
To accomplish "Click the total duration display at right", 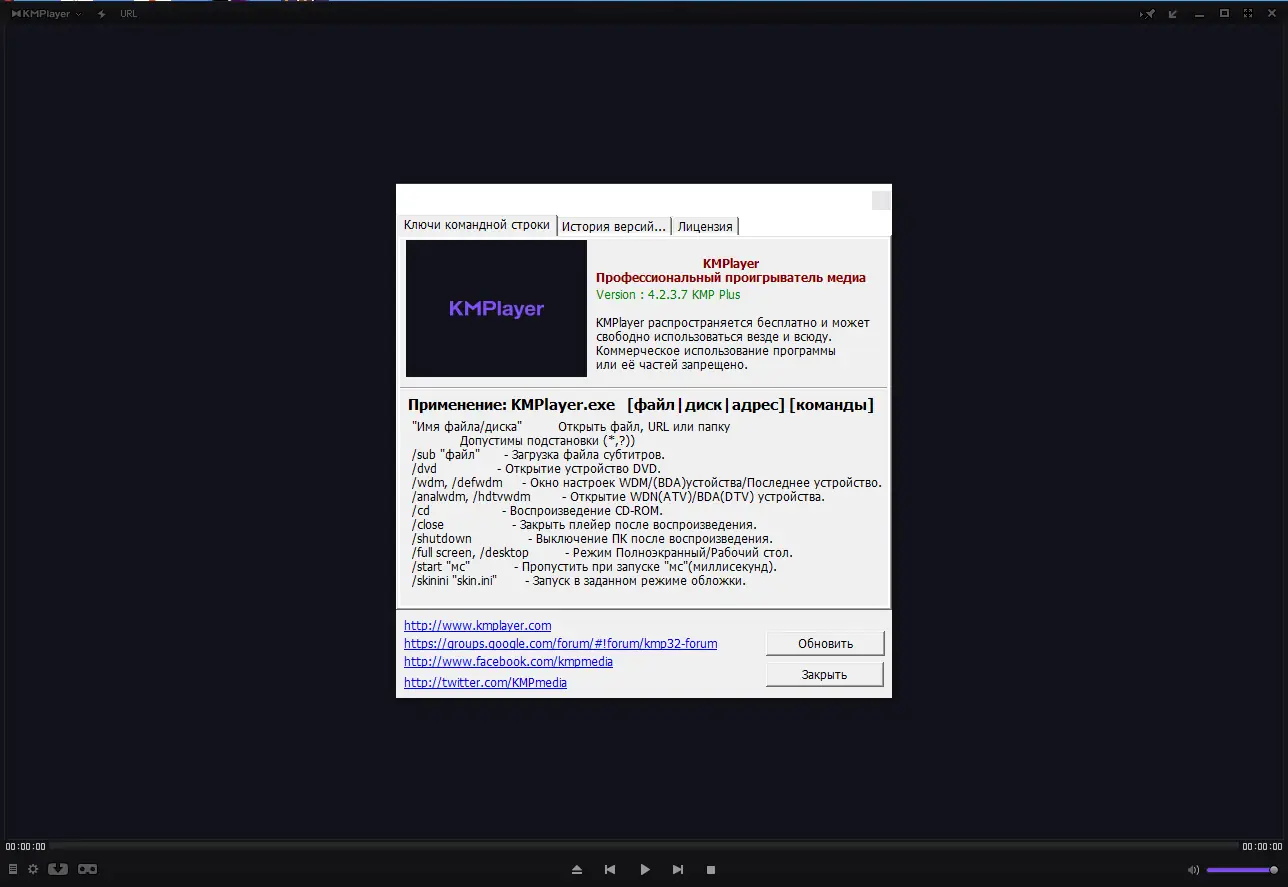I will point(1262,847).
